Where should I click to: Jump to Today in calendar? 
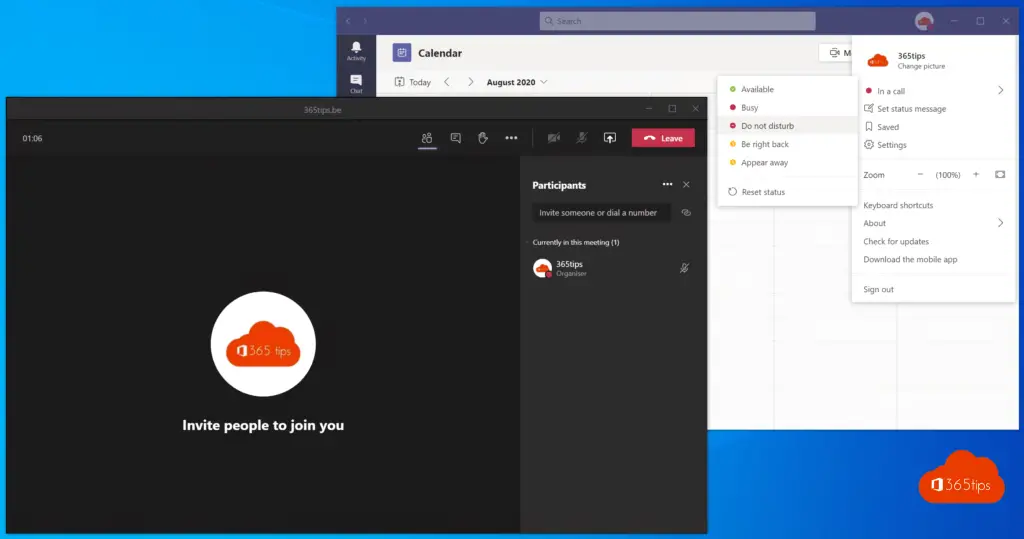413,82
